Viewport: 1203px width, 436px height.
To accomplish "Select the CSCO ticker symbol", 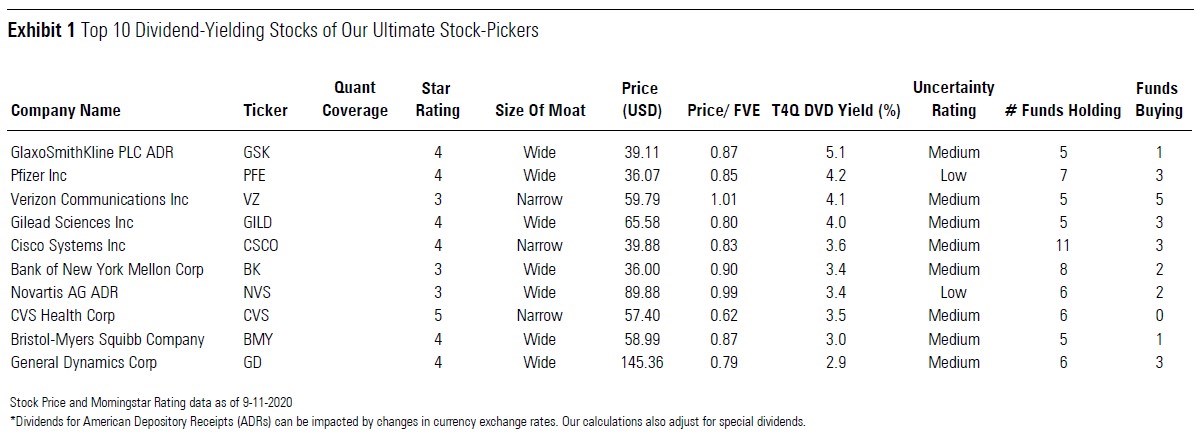I will (x=261, y=246).
